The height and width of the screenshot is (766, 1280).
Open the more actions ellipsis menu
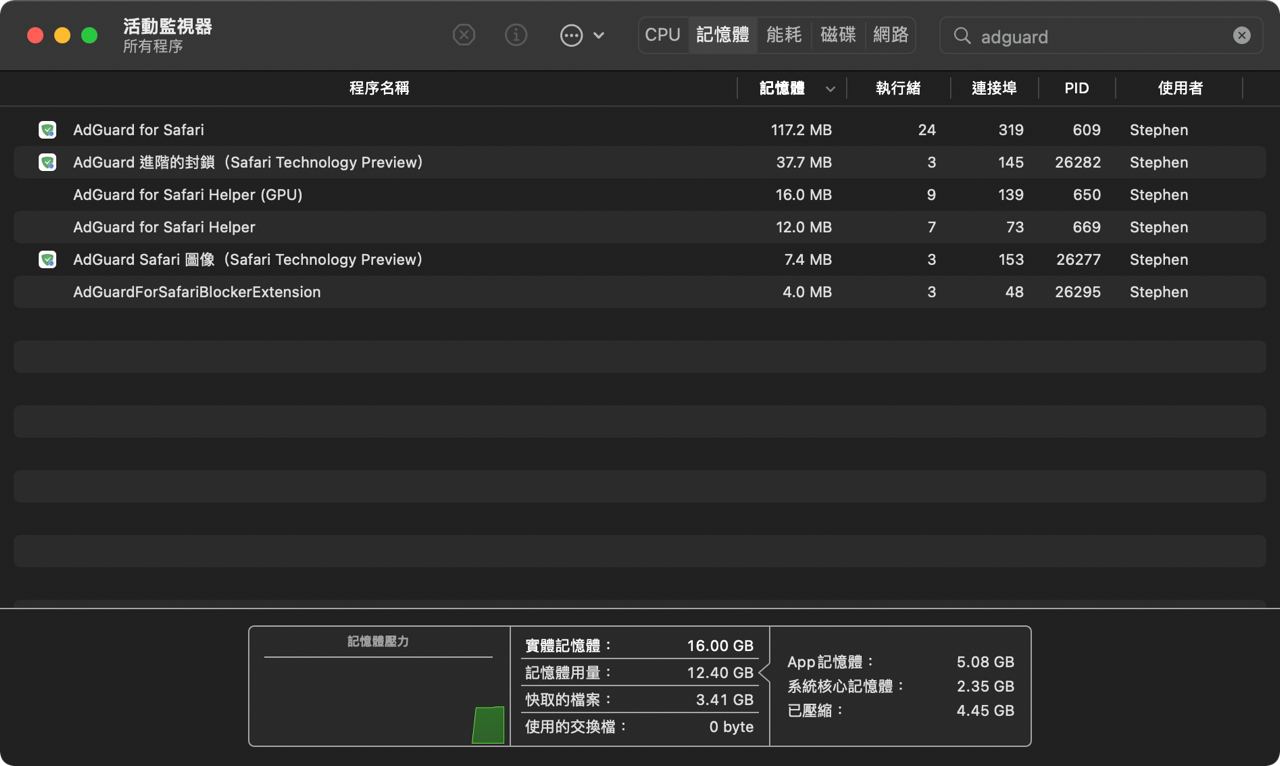[x=582, y=35]
